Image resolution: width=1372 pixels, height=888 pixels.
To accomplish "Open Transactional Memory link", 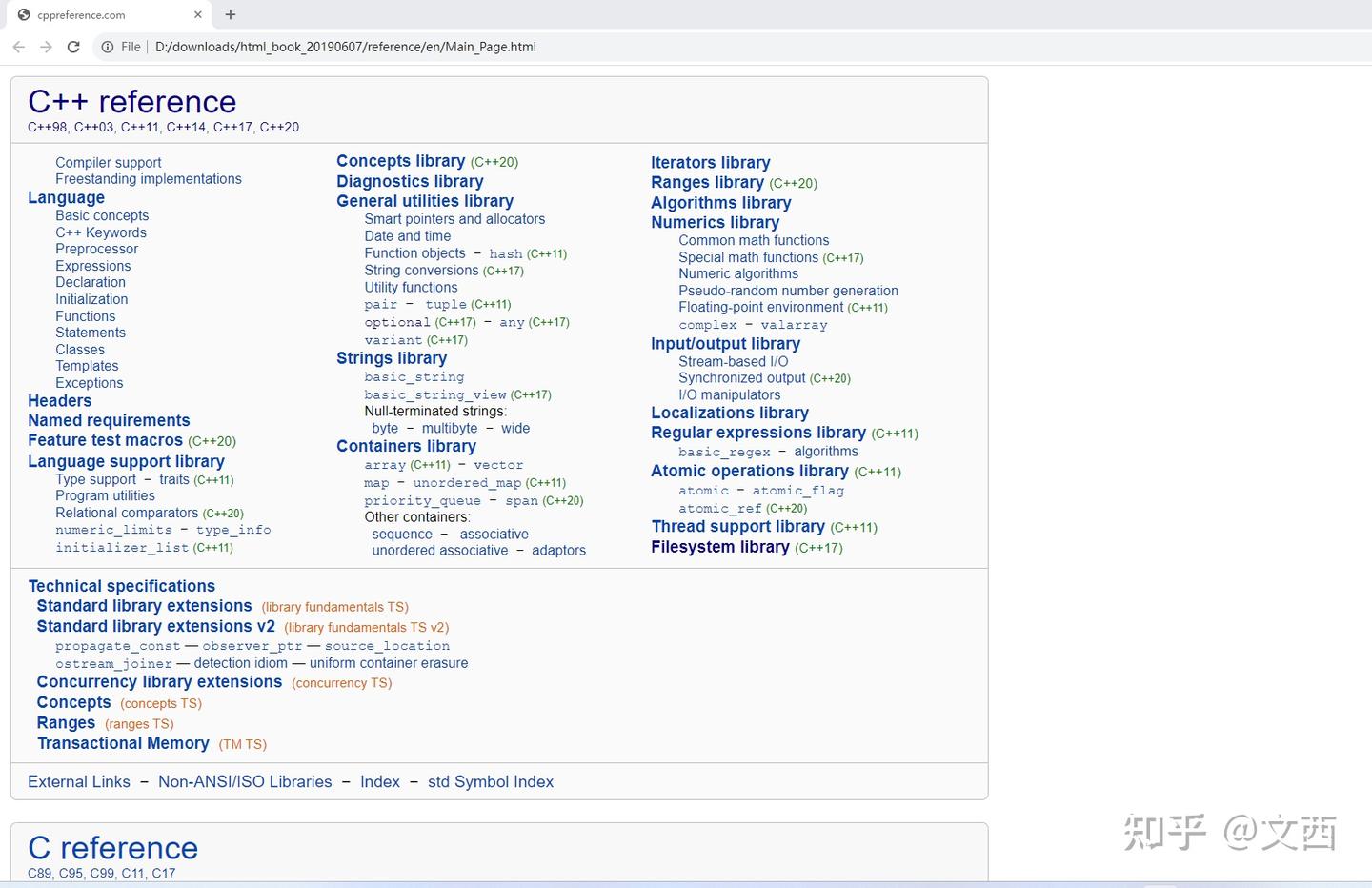I will (123, 743).
